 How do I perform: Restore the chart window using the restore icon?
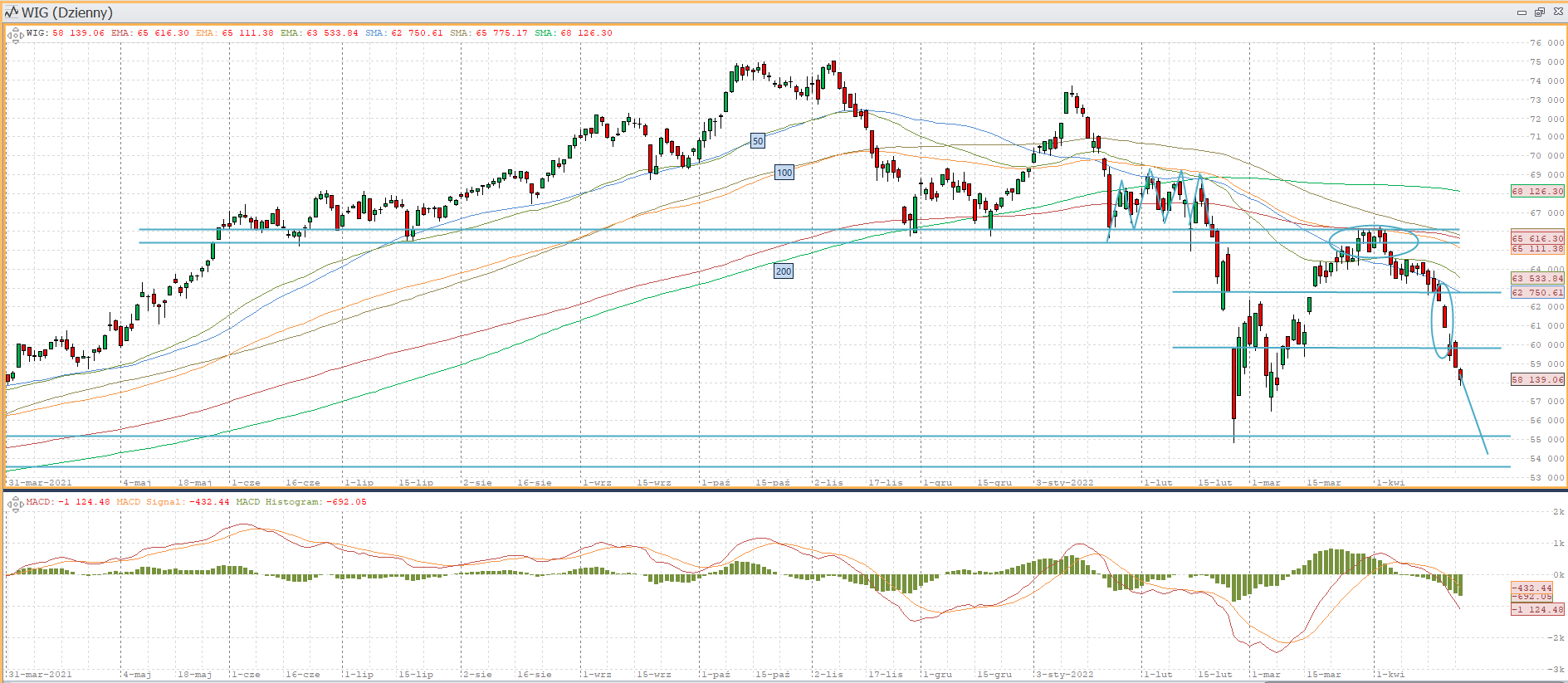pyautogui.click(x=1539, y=12)
